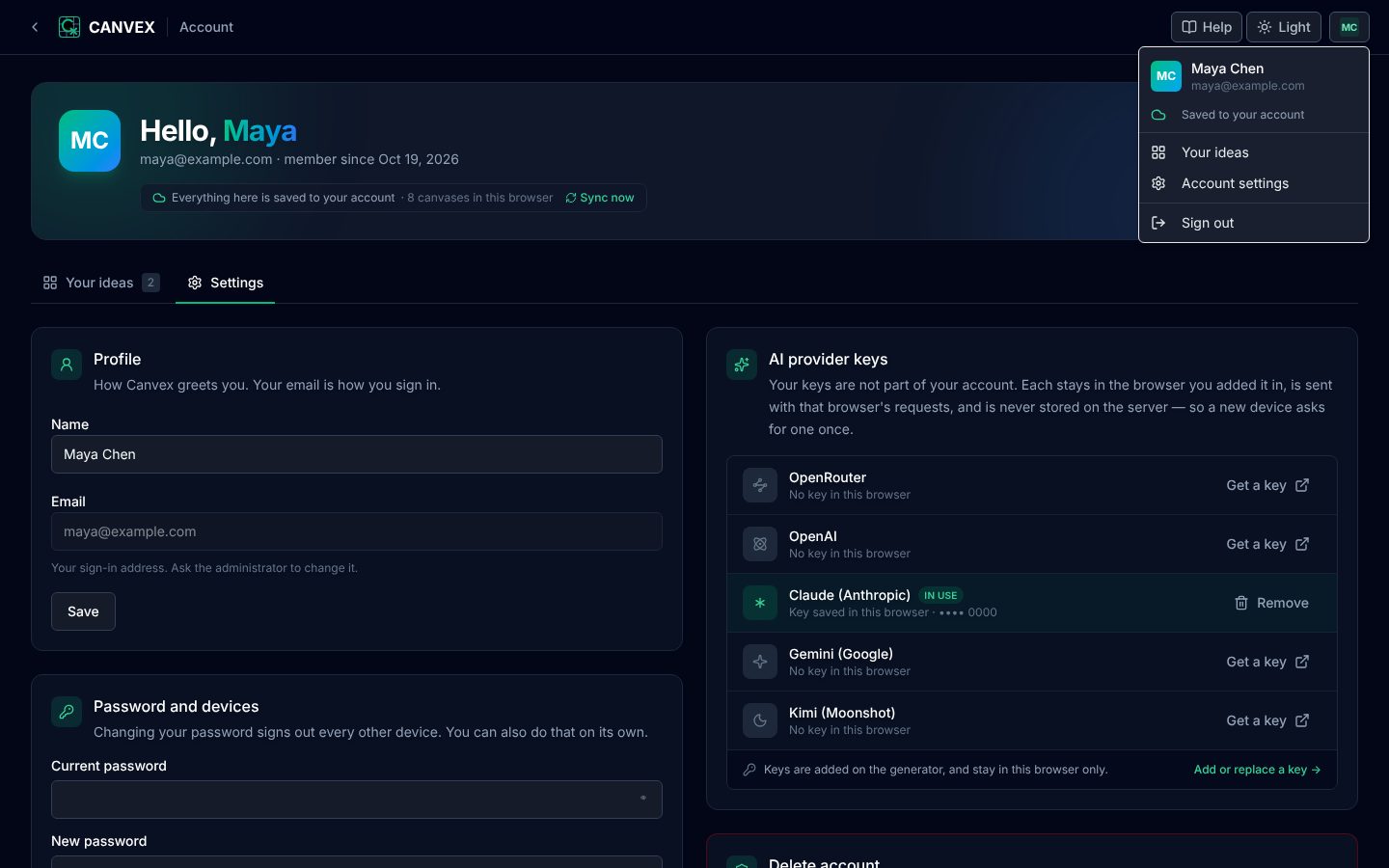Click the grid icon beside menu Your ideas
This screenshot has height=868, width=1389.
pyautogui.click(x=1158, y=152)
